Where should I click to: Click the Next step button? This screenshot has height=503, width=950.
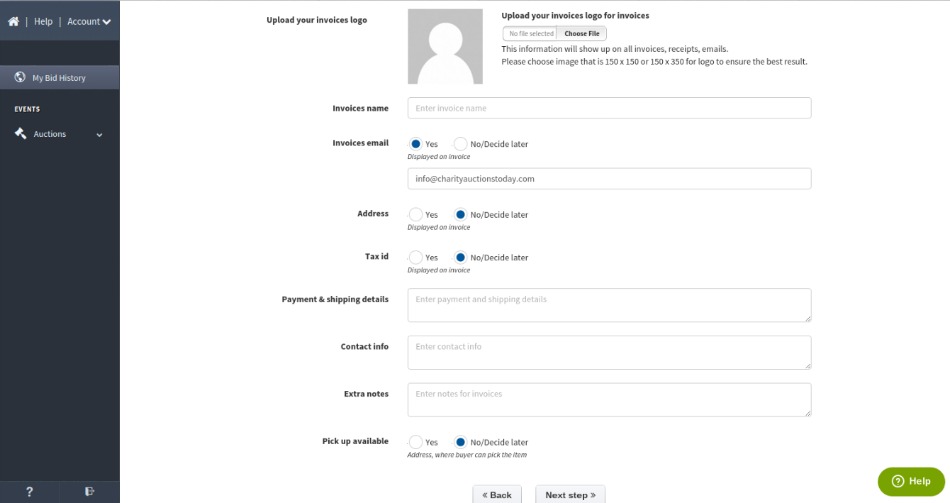click(570, 495)
